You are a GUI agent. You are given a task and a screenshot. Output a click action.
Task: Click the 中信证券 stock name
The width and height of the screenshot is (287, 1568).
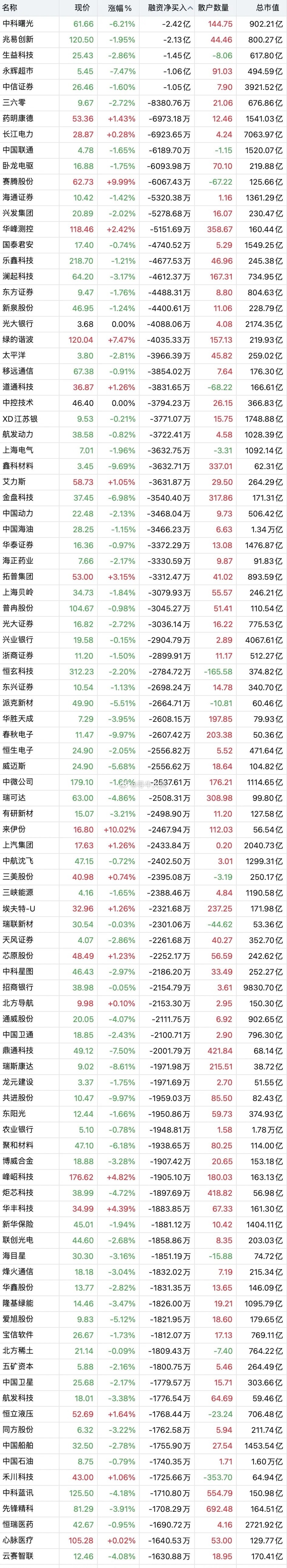pos(18,87)
